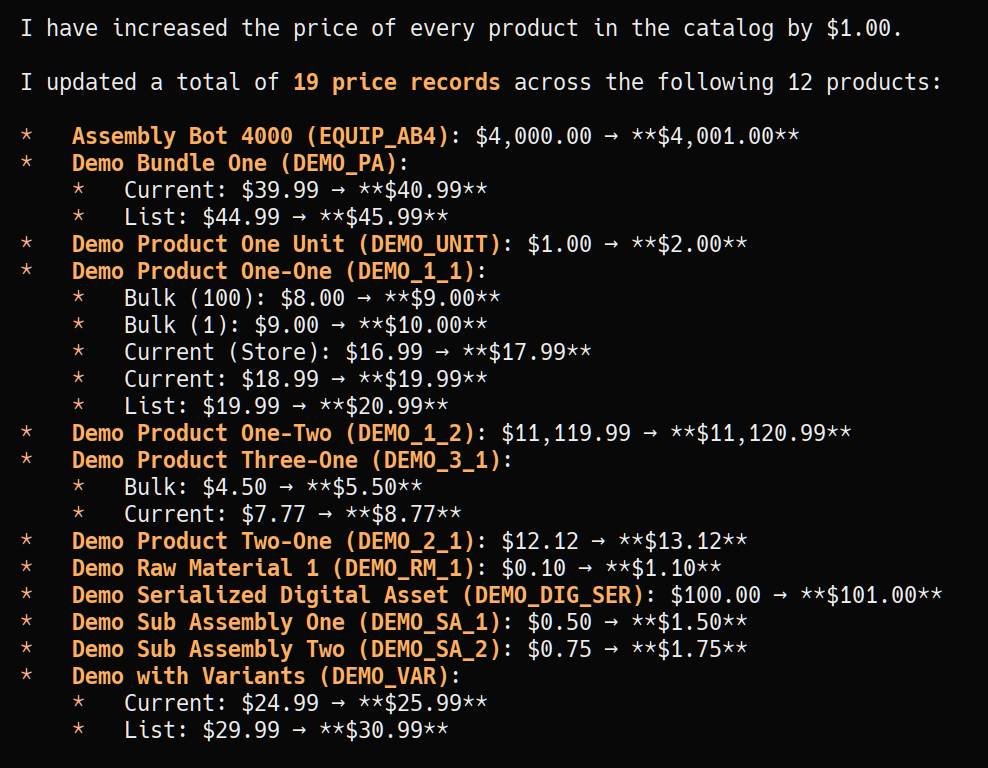Click the Assembly Bot 4000 product name

[x=182, y=136]
